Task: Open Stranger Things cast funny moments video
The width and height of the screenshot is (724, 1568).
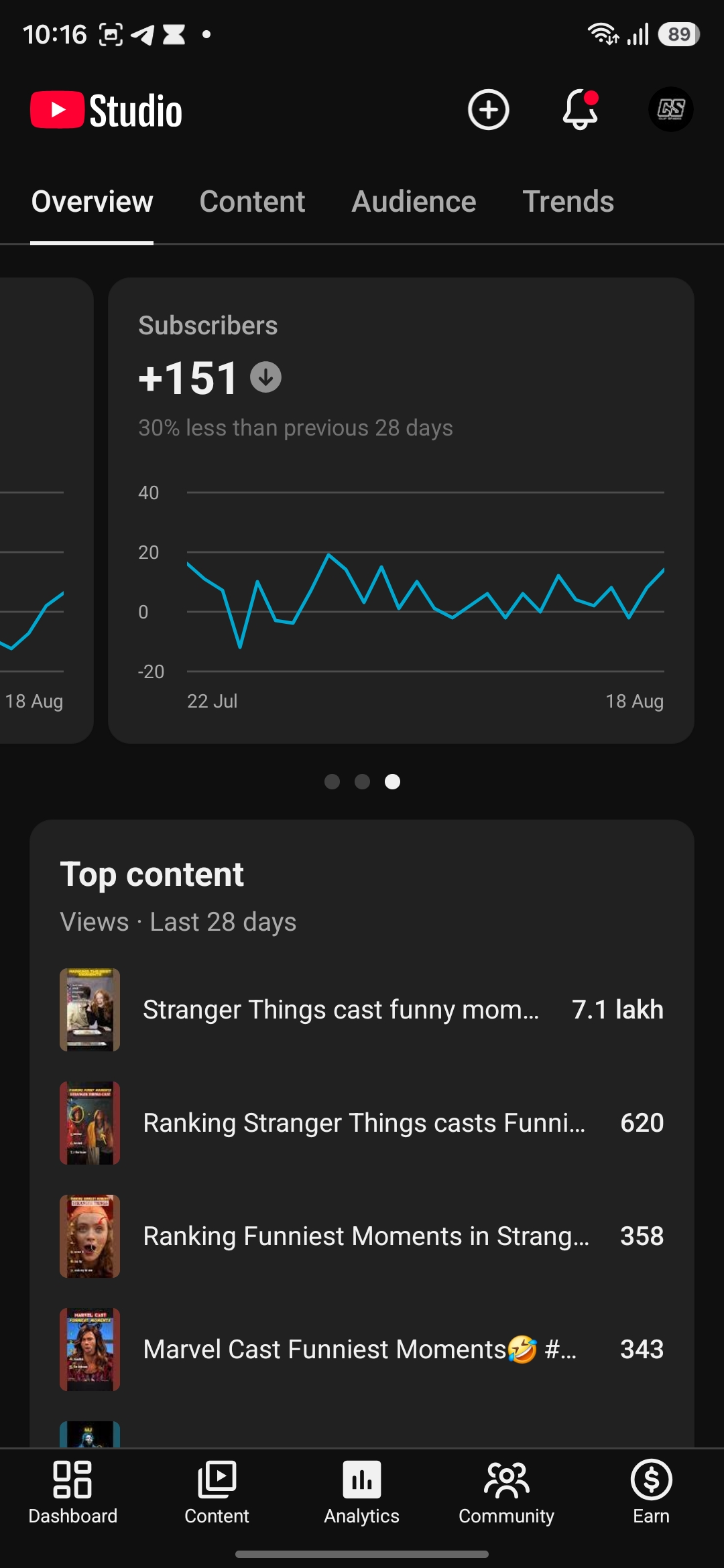Action: (x=362, y=1010)
